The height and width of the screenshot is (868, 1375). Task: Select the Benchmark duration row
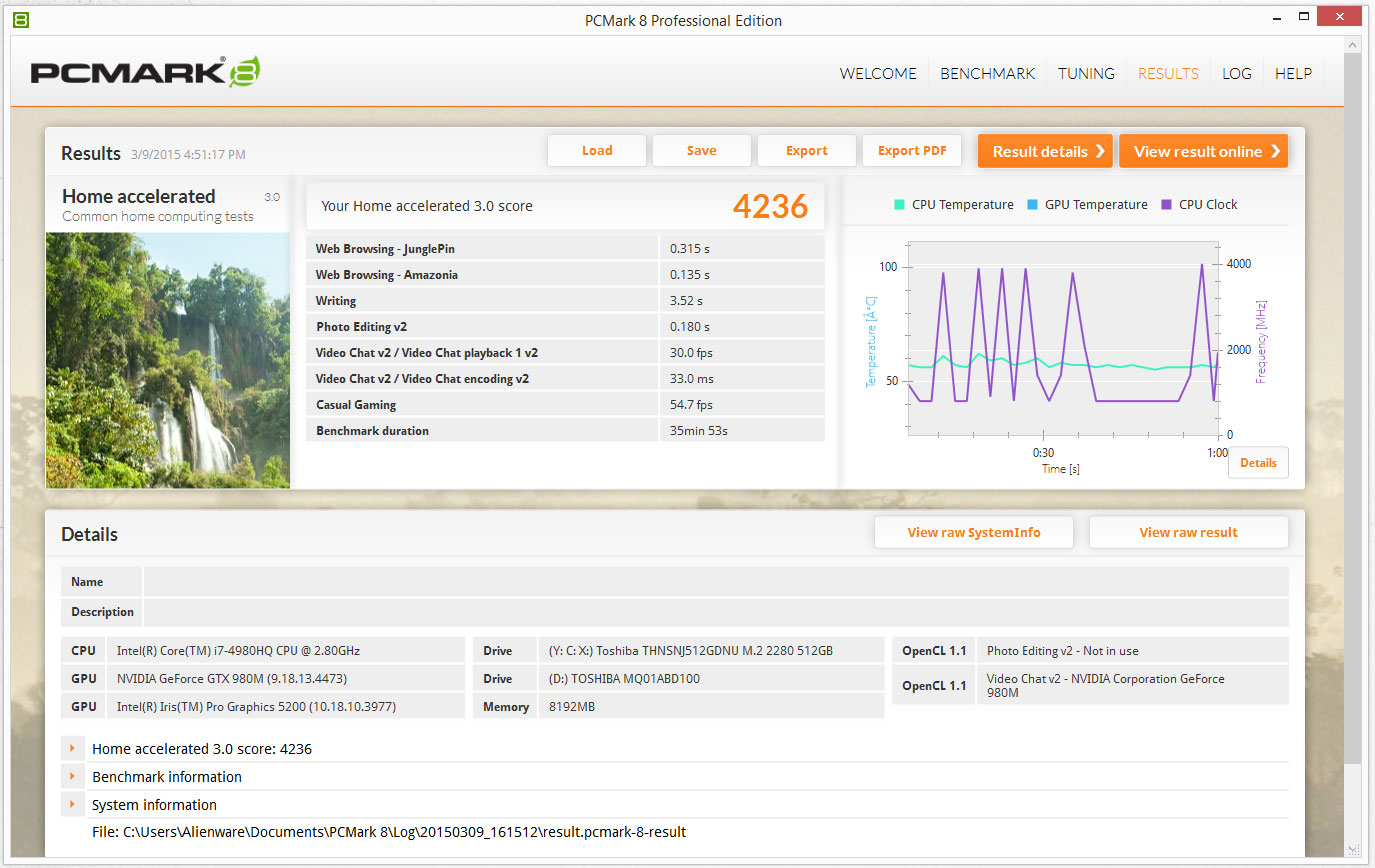(x=565, y=430)
